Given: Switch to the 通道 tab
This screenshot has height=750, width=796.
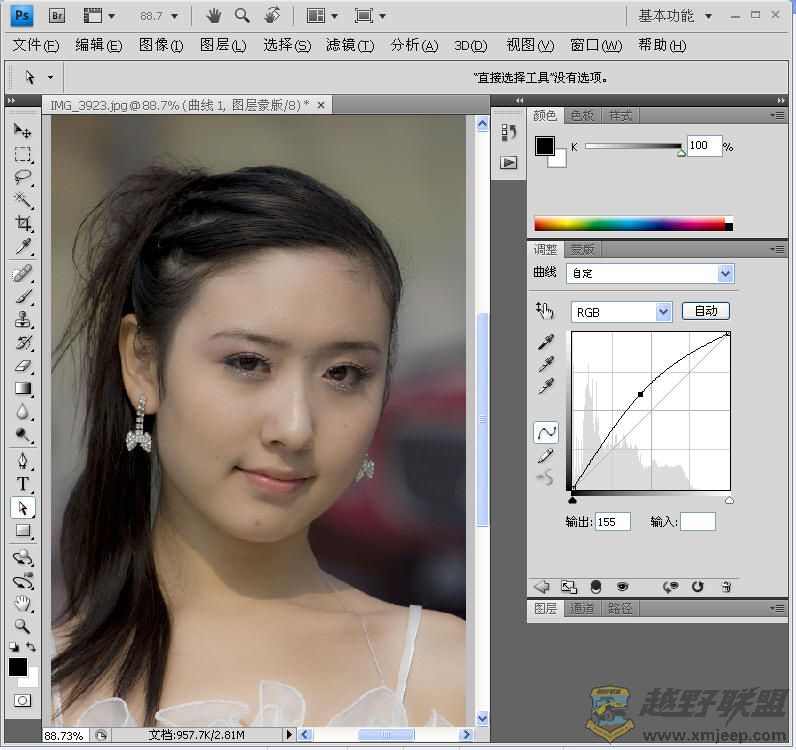Looking at the screenshot, I should pyautogui.click(x=582, y=608).
